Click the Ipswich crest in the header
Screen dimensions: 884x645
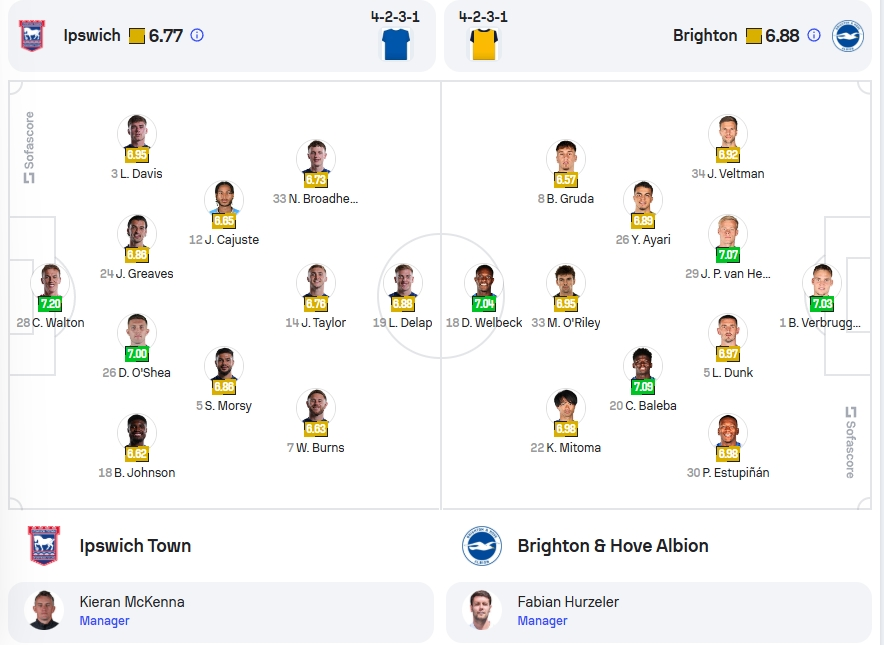tap(32, 36)
